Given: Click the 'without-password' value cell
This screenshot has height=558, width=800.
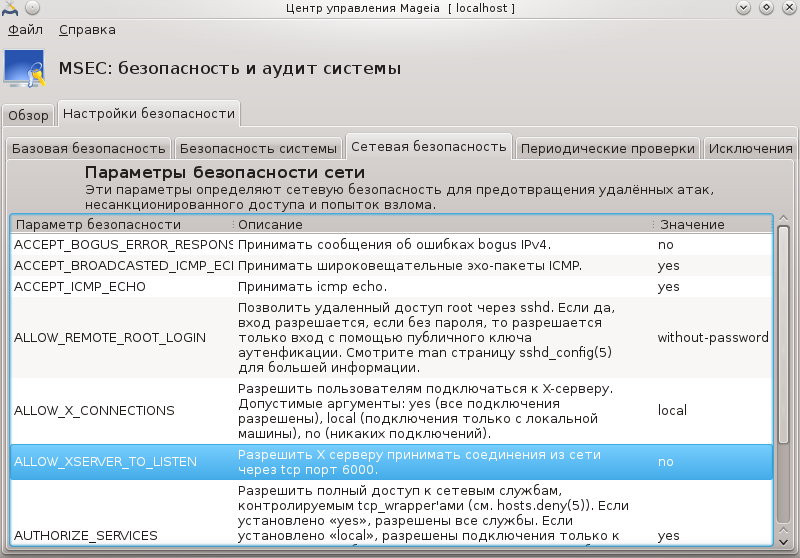Looking at the screenshot, I should pyautogui.click(x=713, y=338).
